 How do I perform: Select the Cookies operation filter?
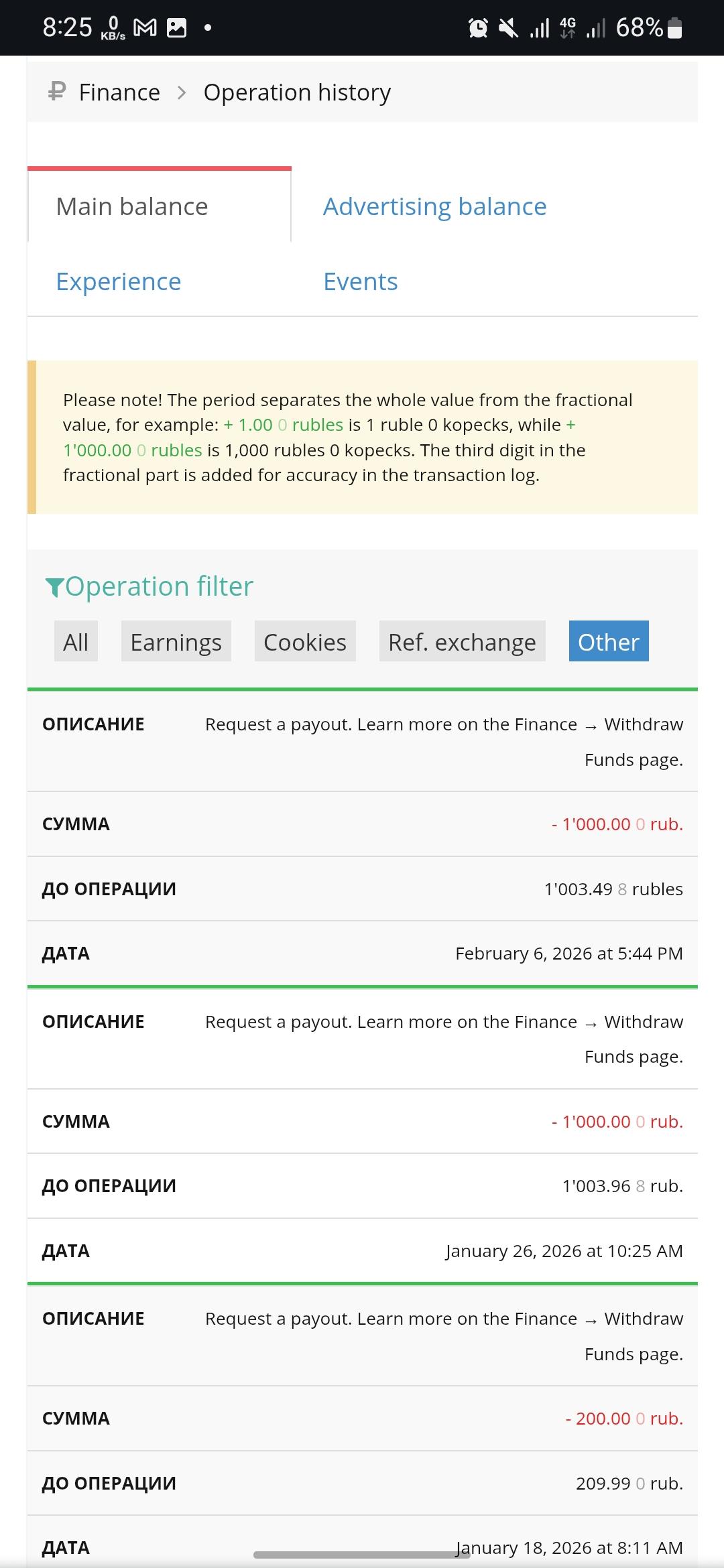coord(305,641)
